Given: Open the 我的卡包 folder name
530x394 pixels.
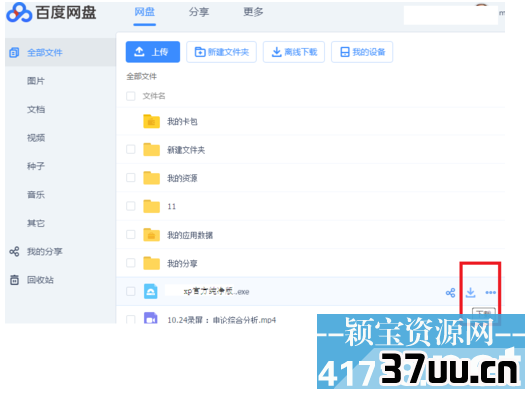Looking at the screenshot, I should 182,122.
